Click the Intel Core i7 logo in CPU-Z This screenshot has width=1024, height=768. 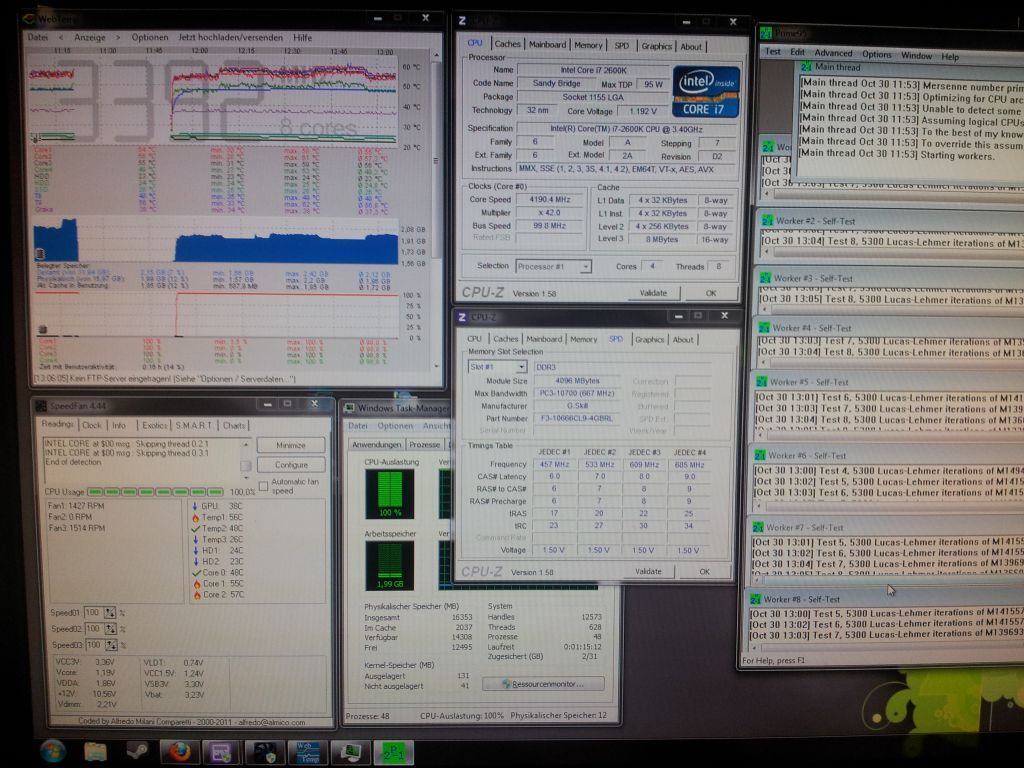tap(707, 92)
